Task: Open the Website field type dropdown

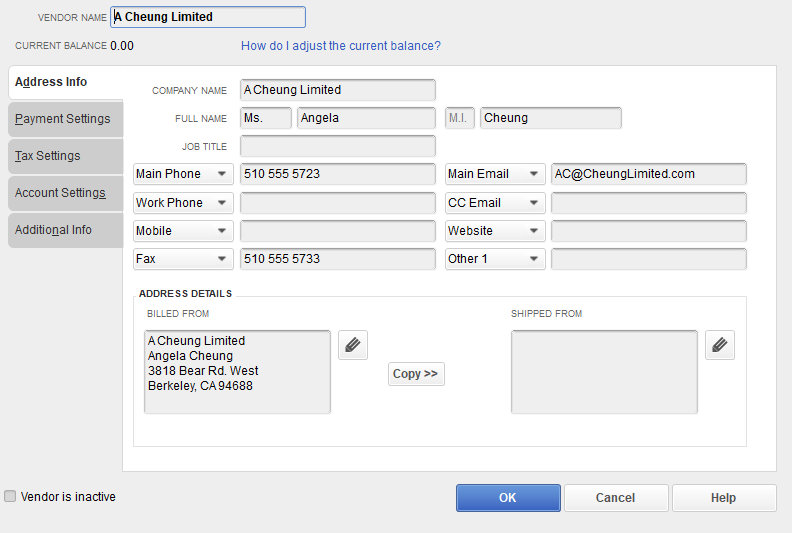Action: click(x=534, y=231)
